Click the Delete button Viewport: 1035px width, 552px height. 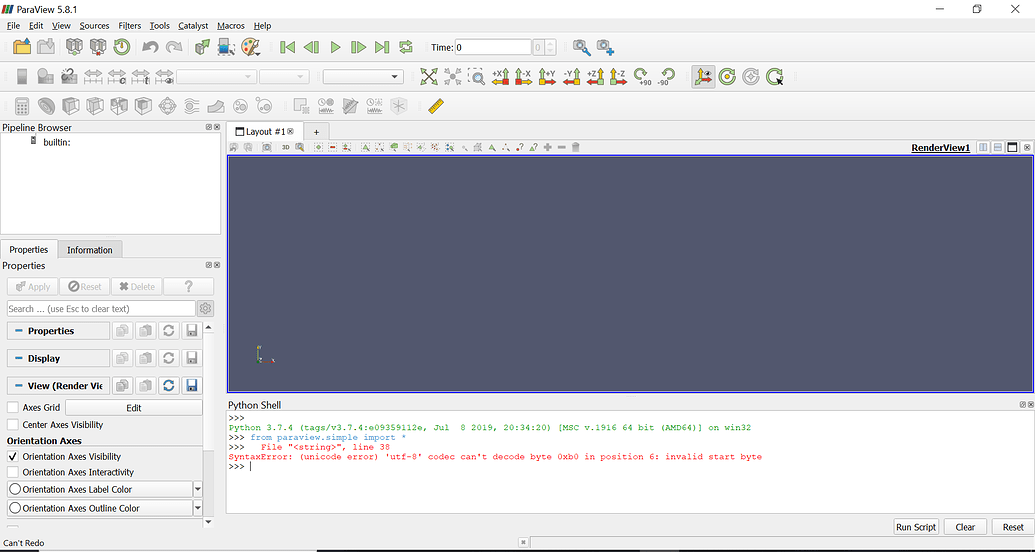coord(137,287)
